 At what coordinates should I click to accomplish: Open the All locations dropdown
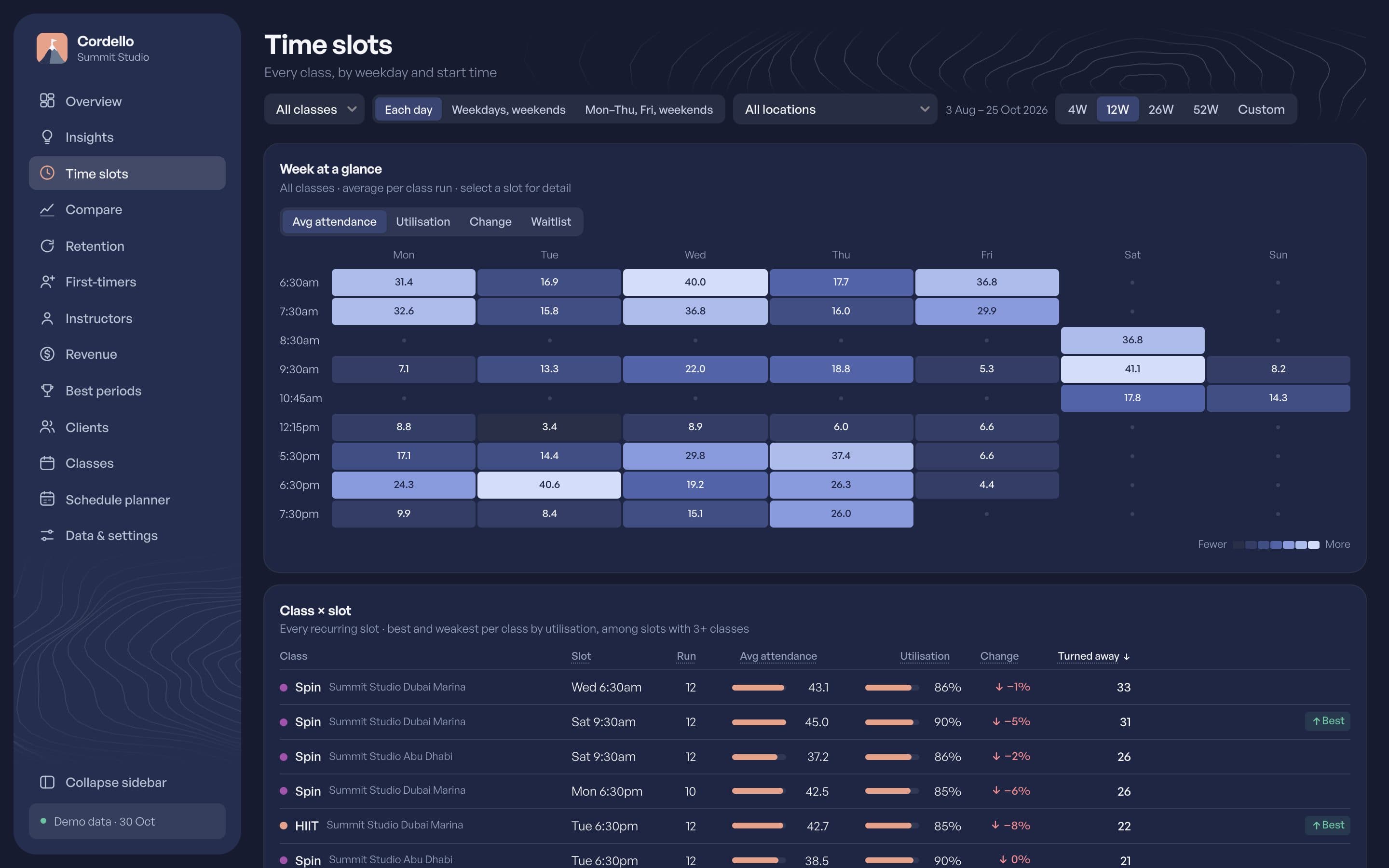834,109
